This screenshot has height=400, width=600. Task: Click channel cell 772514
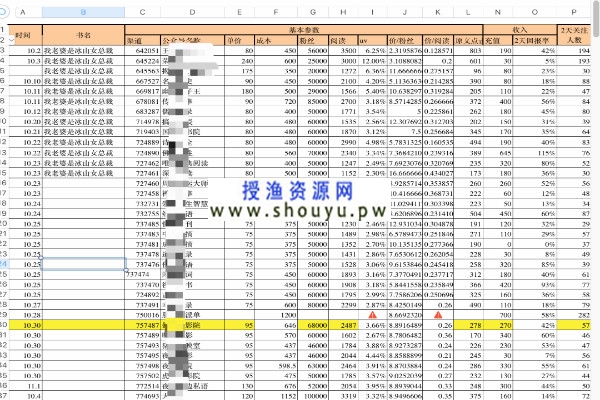point(142,386)
